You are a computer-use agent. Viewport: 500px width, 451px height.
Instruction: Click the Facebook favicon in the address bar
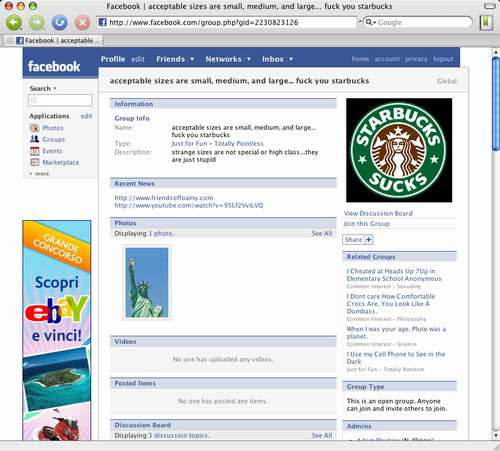pos(103,22)
